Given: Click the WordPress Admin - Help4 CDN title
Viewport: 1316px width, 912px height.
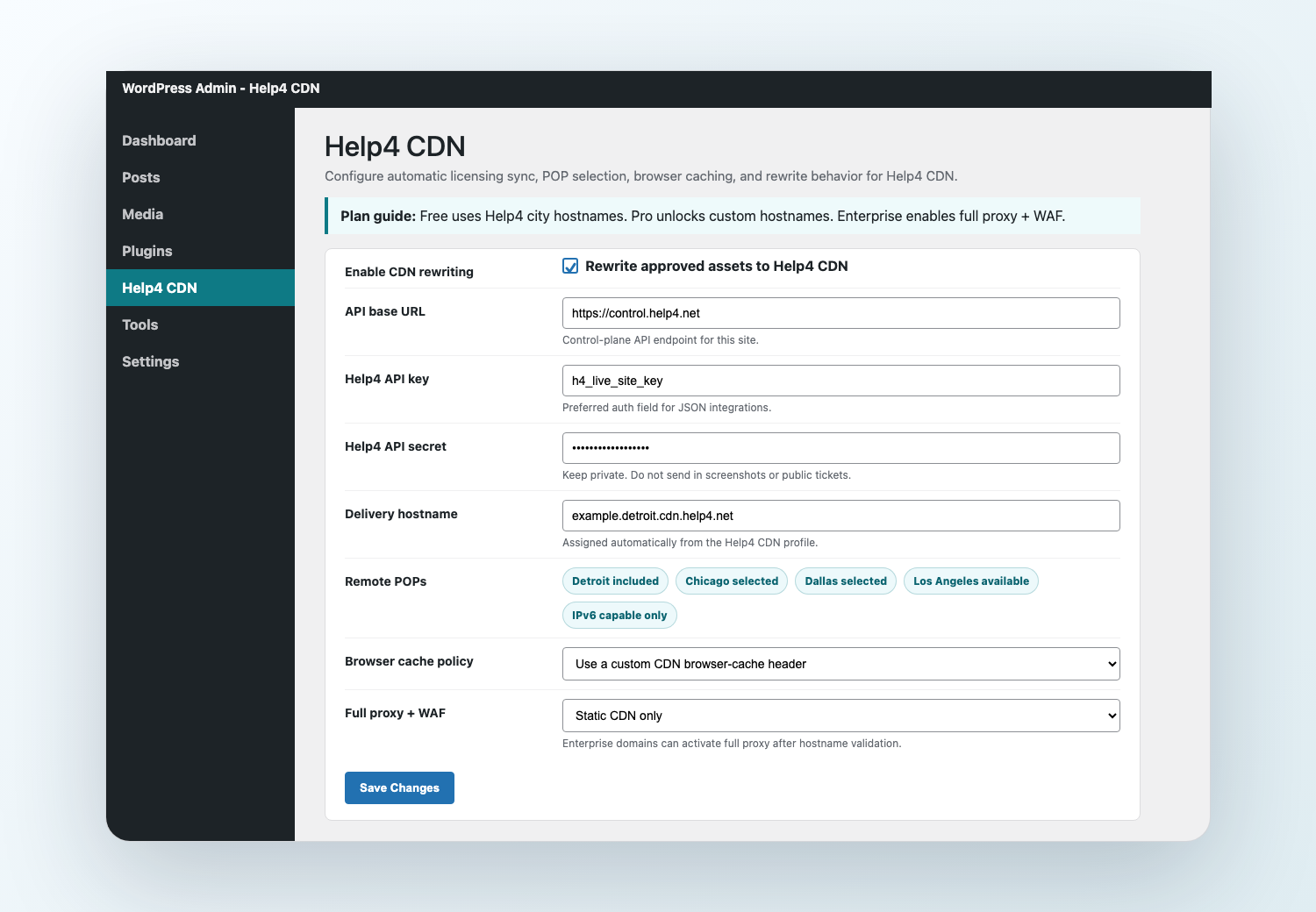Looking at the screenshot, I should click(221, 88).
